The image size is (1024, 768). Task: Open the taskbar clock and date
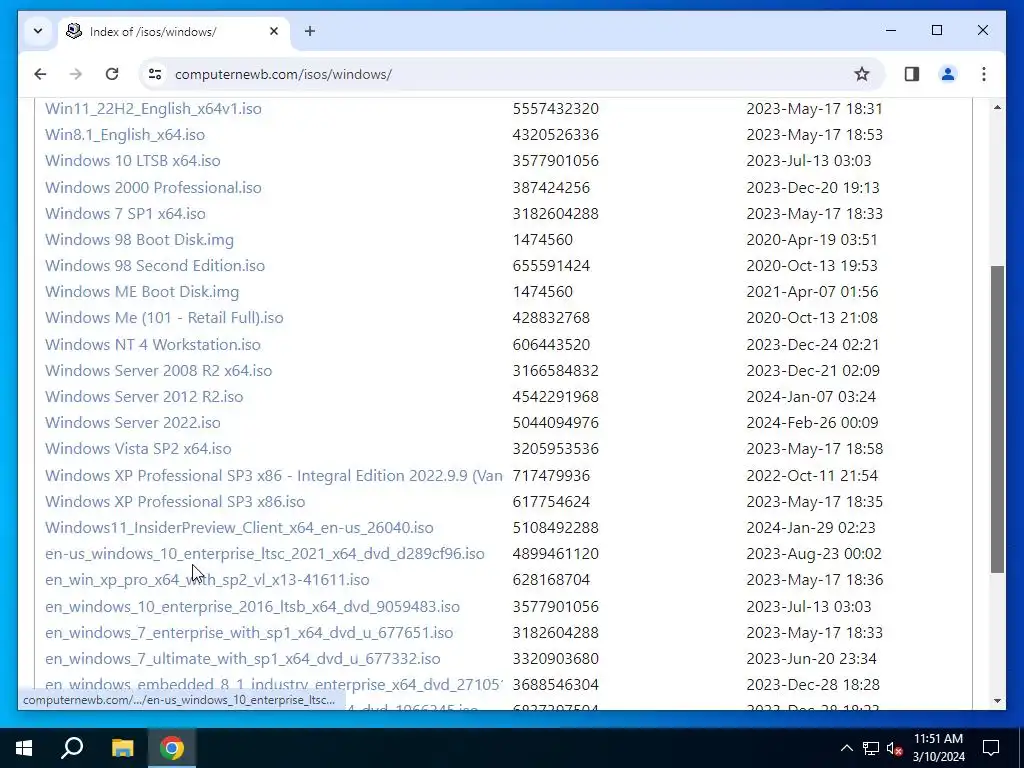pyautogui.click(x=938, y=748)
